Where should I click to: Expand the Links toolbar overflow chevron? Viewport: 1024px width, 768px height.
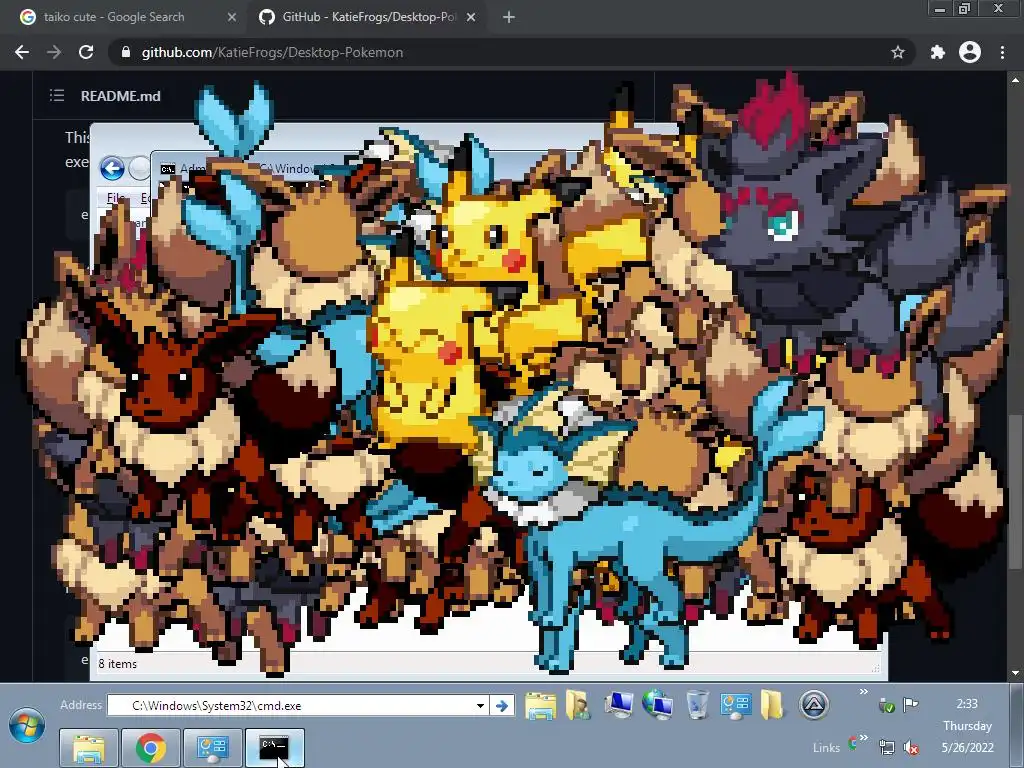tap(864, 738)
